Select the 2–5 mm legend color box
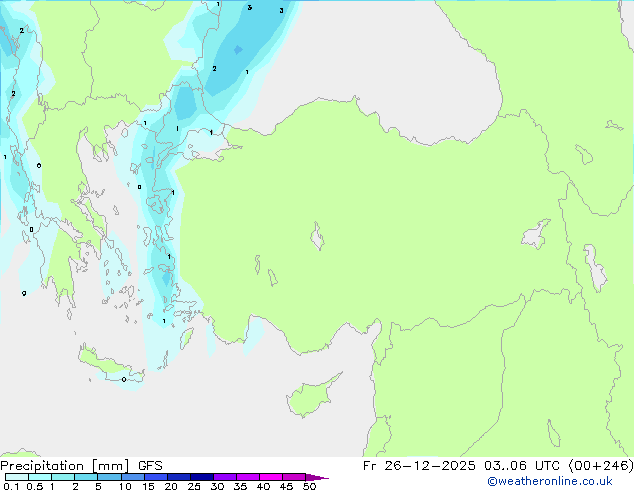The height and width of the screenshot is (490, 634). [86, 477]
